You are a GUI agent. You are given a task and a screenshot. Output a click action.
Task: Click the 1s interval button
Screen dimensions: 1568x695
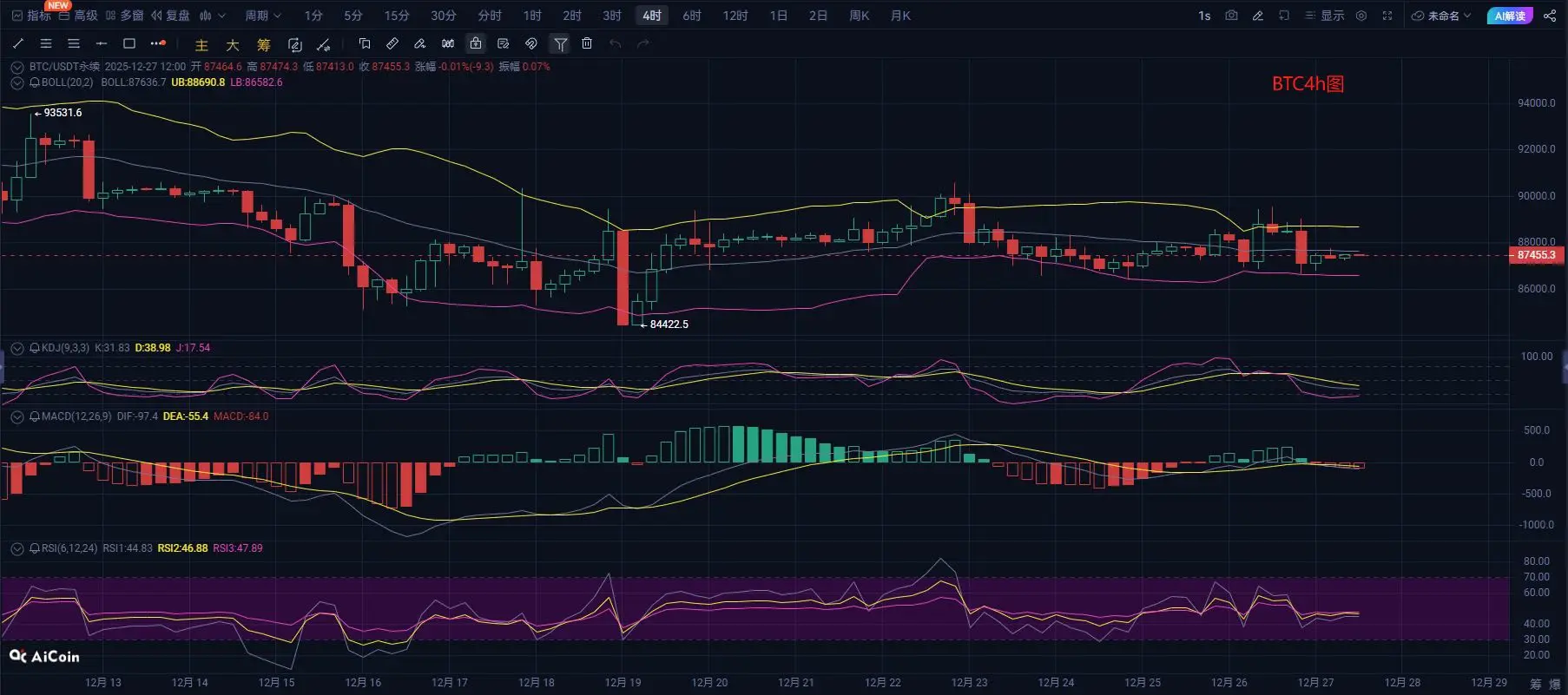coord(1204,16)
